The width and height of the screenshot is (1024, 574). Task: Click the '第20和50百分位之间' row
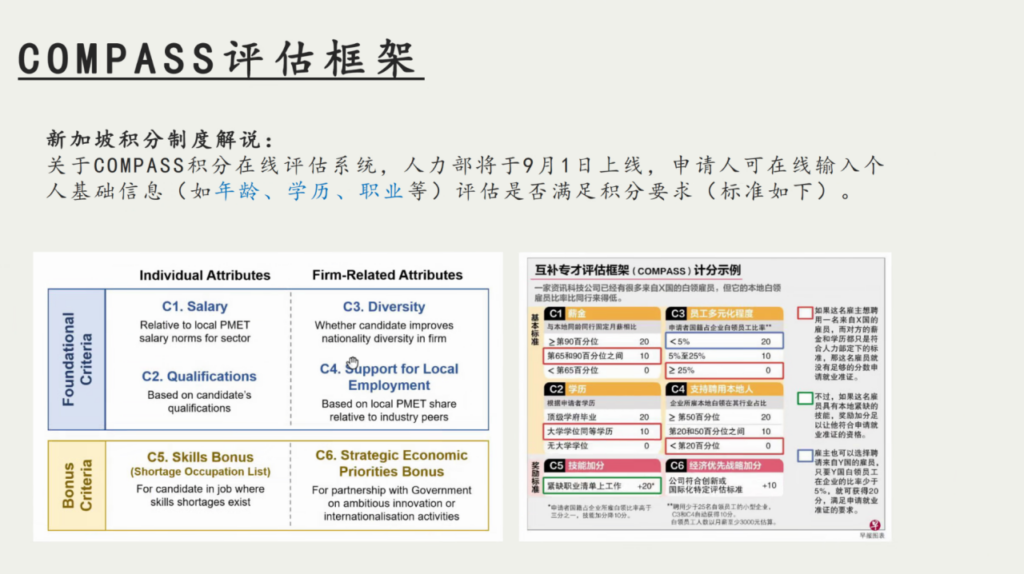pos(724,431)
